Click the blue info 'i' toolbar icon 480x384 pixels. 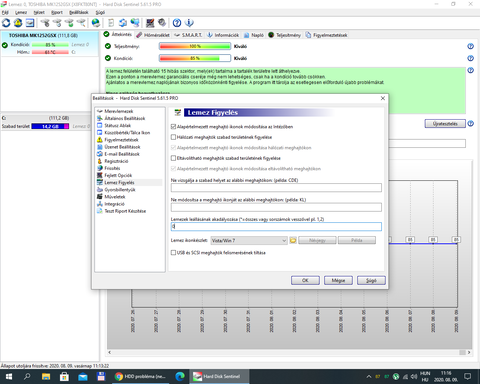[x=189, y=23]
